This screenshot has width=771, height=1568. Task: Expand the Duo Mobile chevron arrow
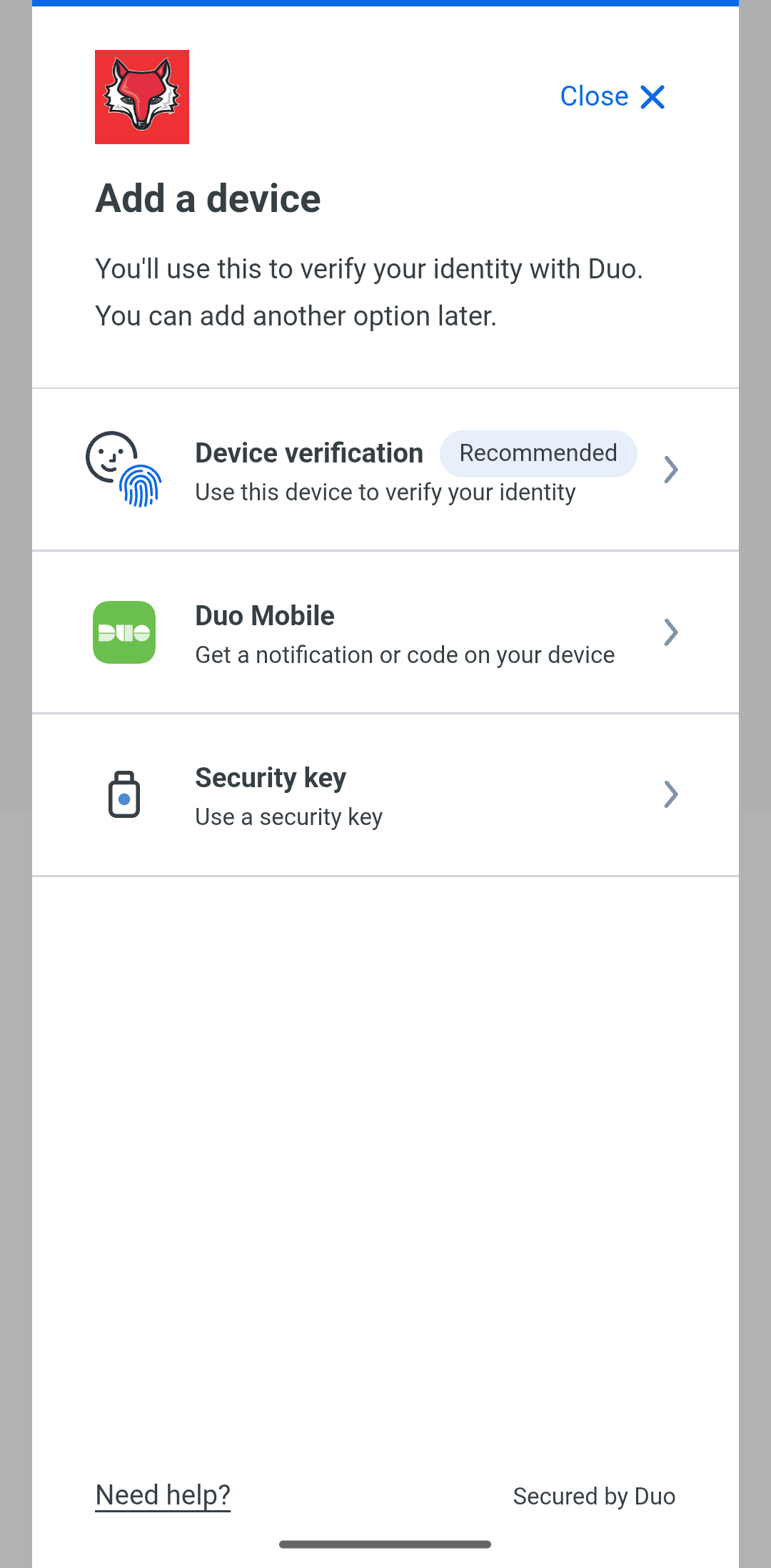point(670,632)
